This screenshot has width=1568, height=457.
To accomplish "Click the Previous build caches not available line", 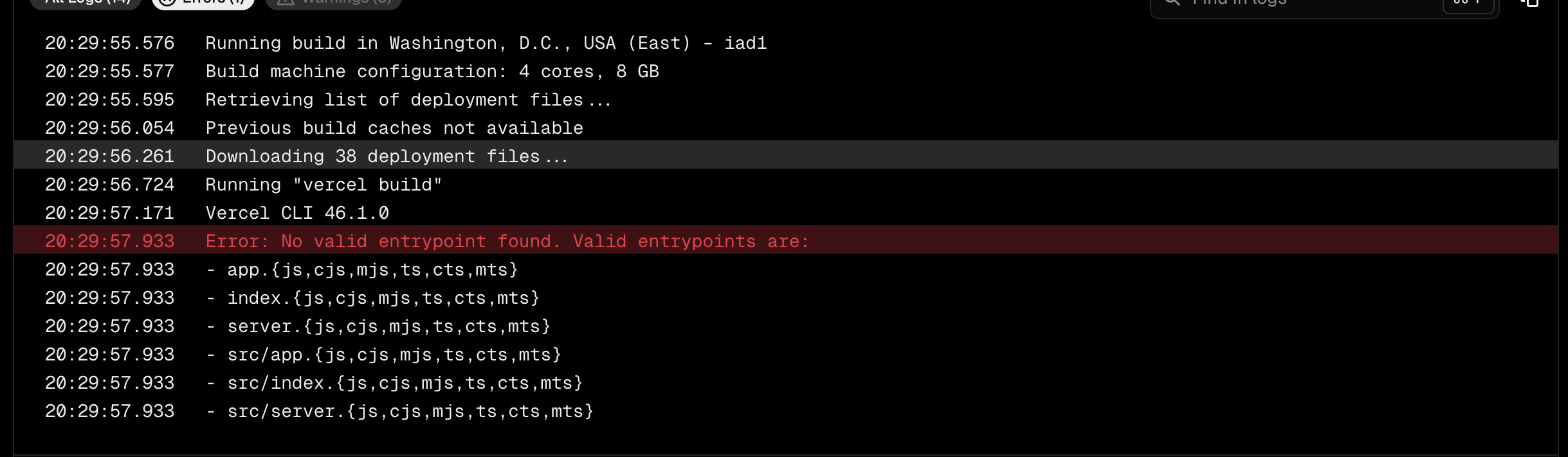I will pos(785,128).
